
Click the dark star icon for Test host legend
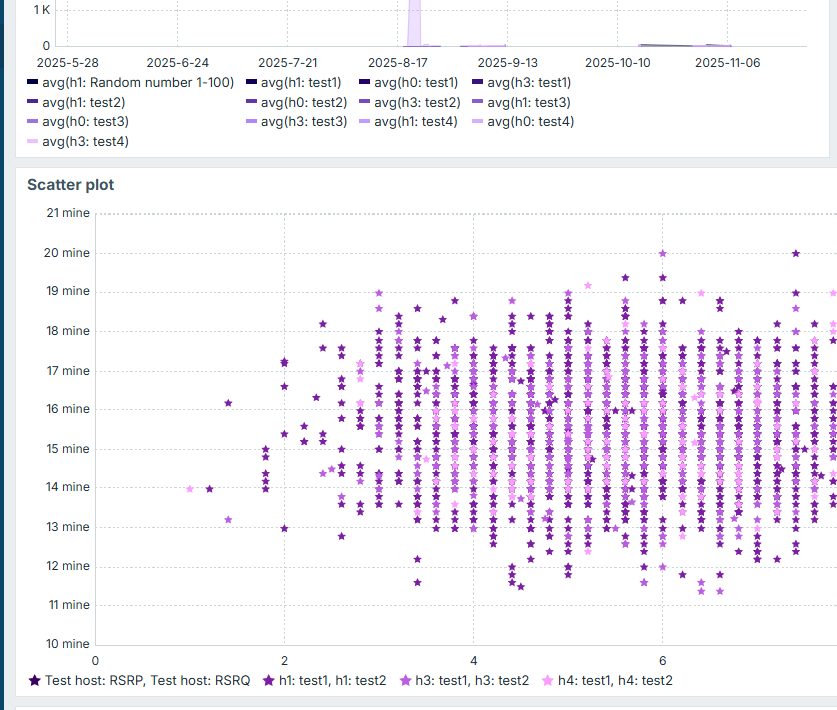[35, 681]
